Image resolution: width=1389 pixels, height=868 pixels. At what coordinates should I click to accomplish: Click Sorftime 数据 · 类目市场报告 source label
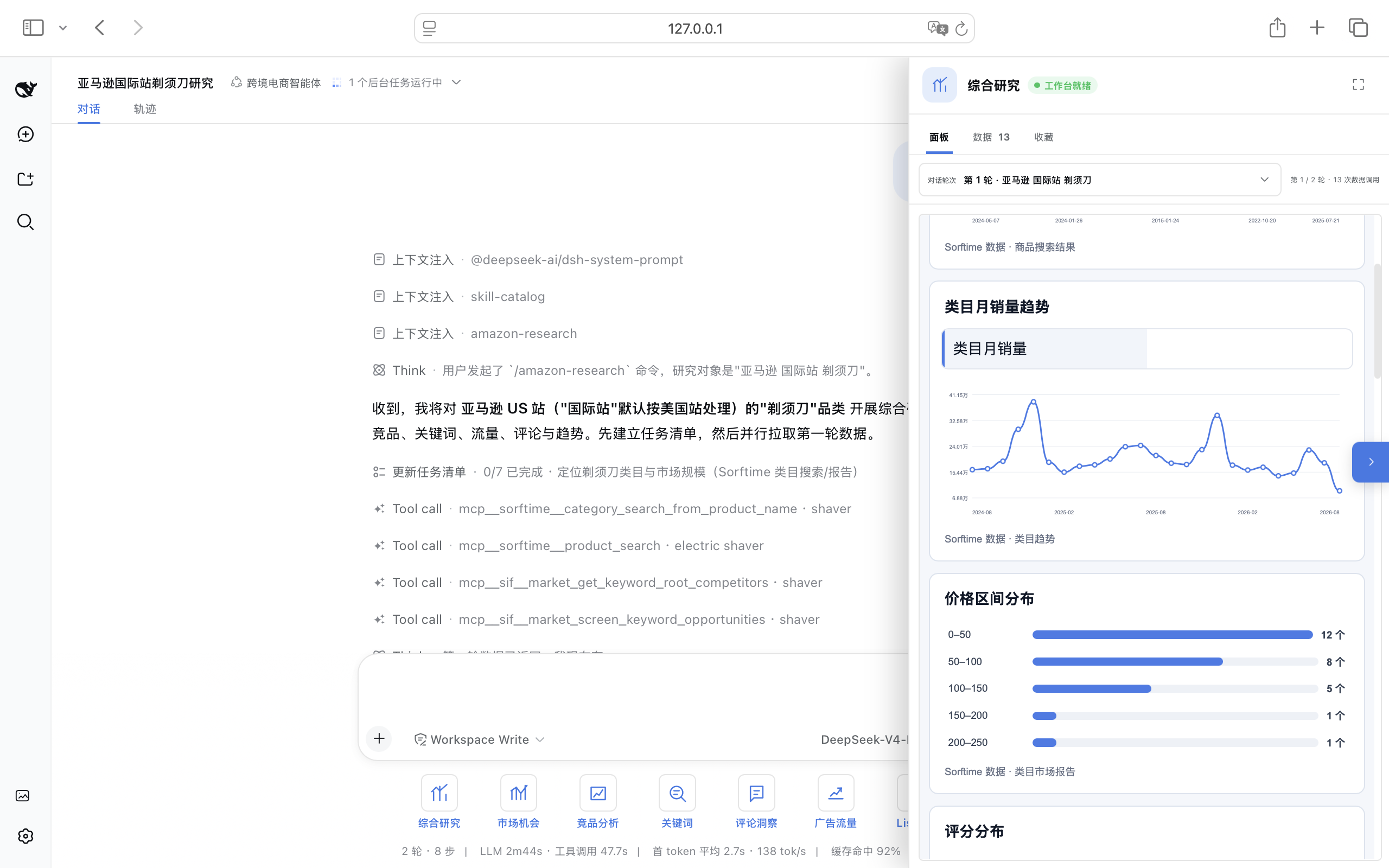(1010, 771)
